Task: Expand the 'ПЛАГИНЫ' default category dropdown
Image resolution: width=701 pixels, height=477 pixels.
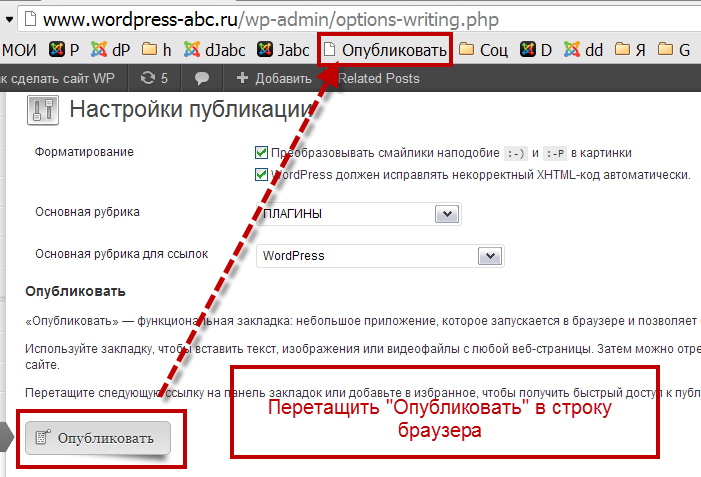Action: [x=446, y=214]
